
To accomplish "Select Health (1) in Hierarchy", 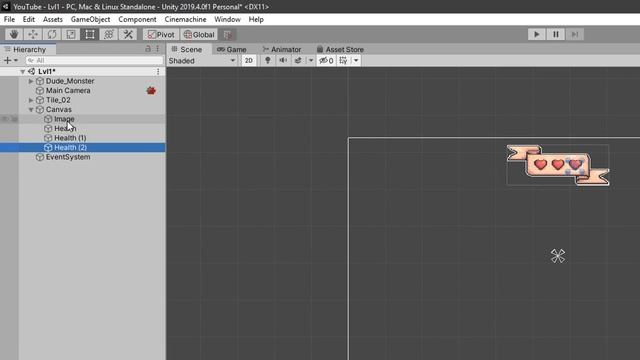I will (x=70, y=138).
